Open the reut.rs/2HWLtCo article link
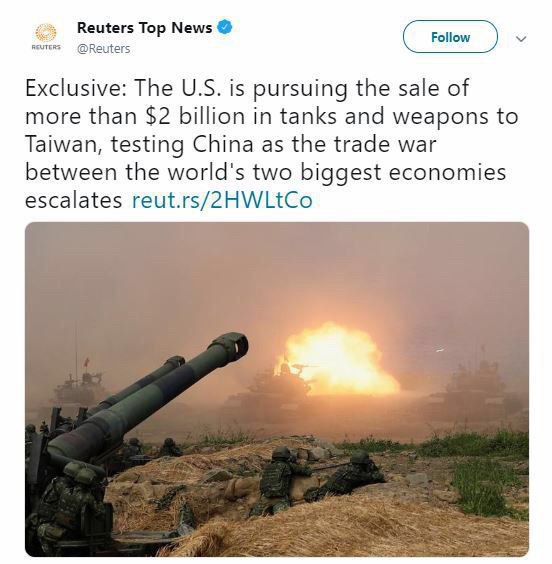Screen dimensions: 552x564 point(222,200)
